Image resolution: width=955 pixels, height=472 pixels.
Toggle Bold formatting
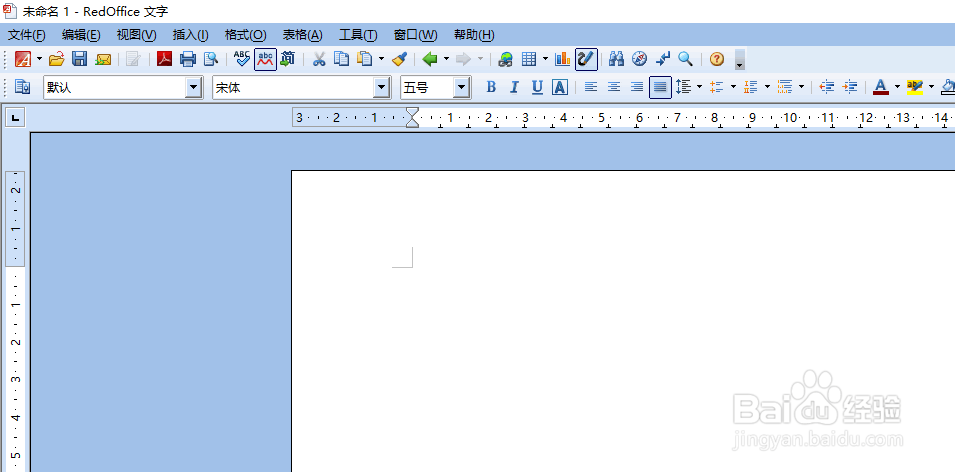491,87
